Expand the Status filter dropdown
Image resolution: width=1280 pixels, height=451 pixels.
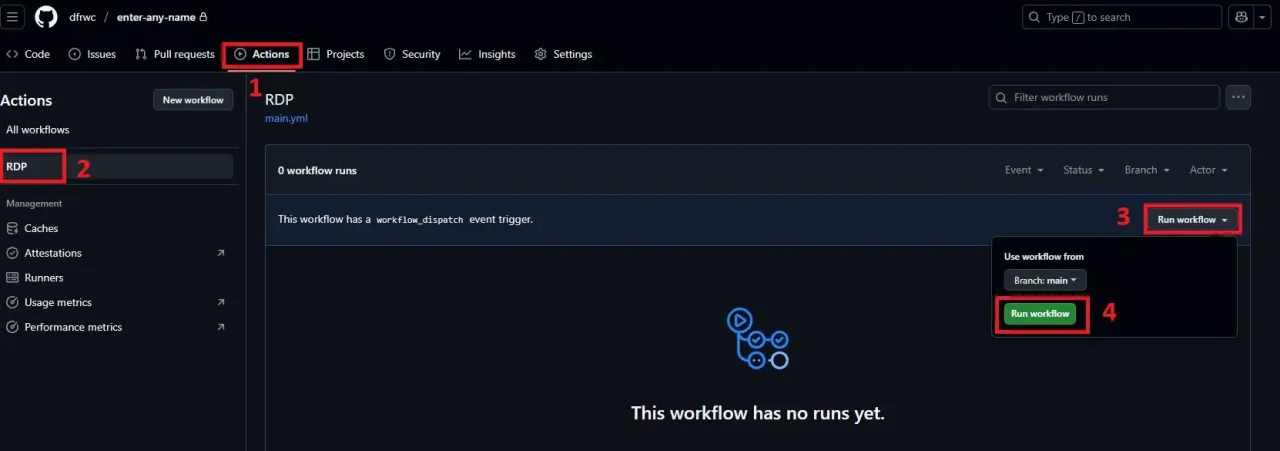click(x=1083, y=170)
